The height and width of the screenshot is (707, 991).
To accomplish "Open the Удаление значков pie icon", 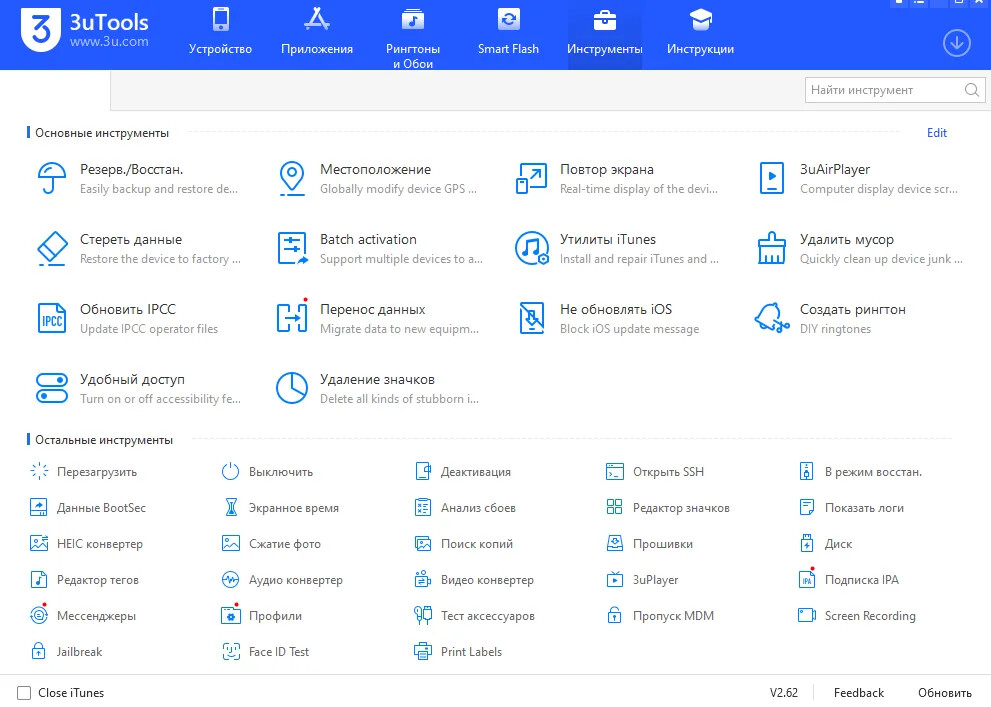I will coord(291,388).
